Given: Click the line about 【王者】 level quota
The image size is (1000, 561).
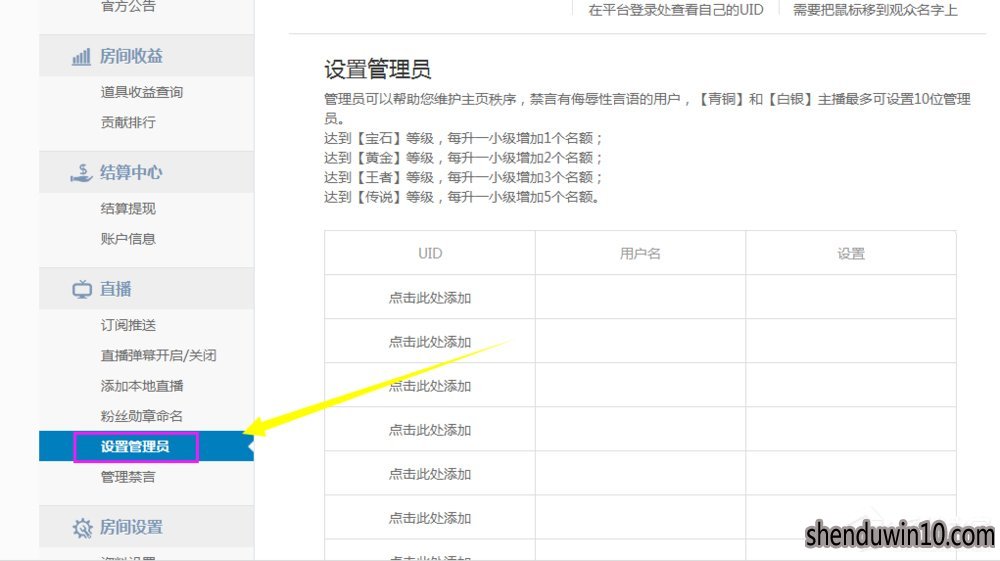Looking at the screenshot, I should tap(464, 178).
